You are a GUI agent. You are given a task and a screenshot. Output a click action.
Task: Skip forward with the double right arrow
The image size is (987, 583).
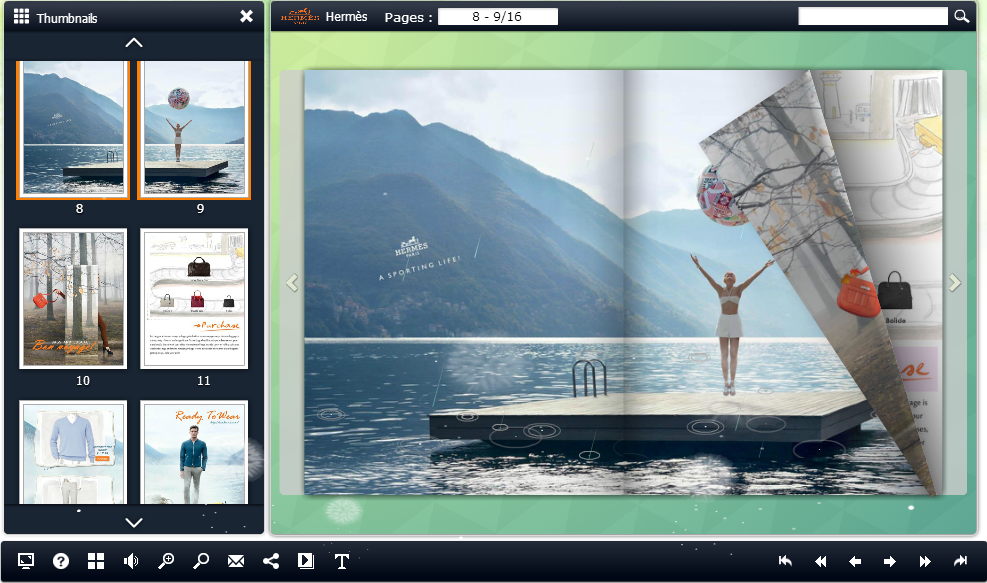925,561
